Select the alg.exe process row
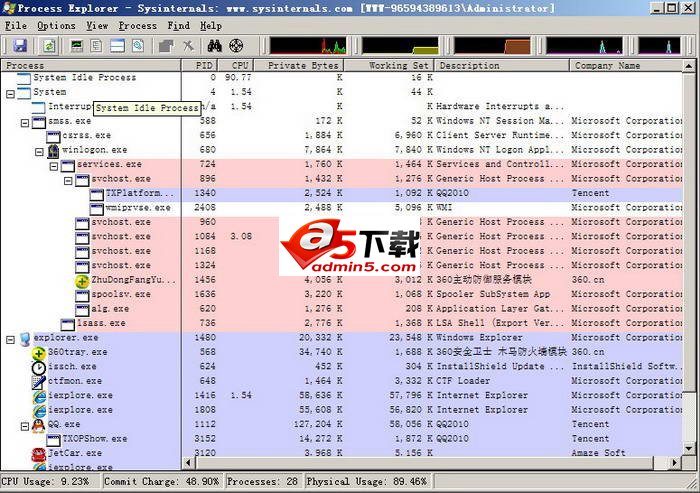The image size is (700, 493). 342,309
